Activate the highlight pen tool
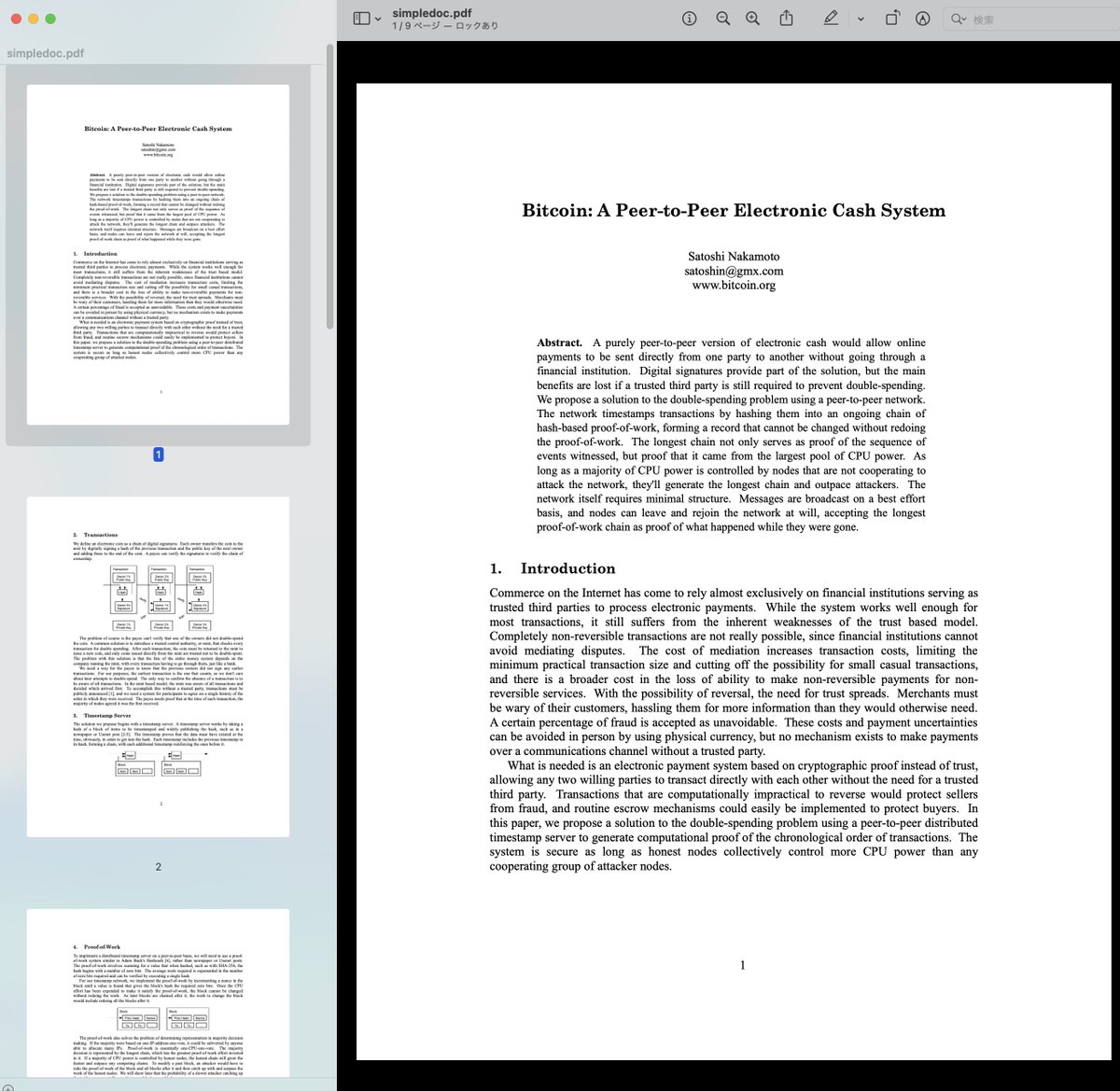The width and height of the screenshot is (1120, 1091). [x=831, y=18]
